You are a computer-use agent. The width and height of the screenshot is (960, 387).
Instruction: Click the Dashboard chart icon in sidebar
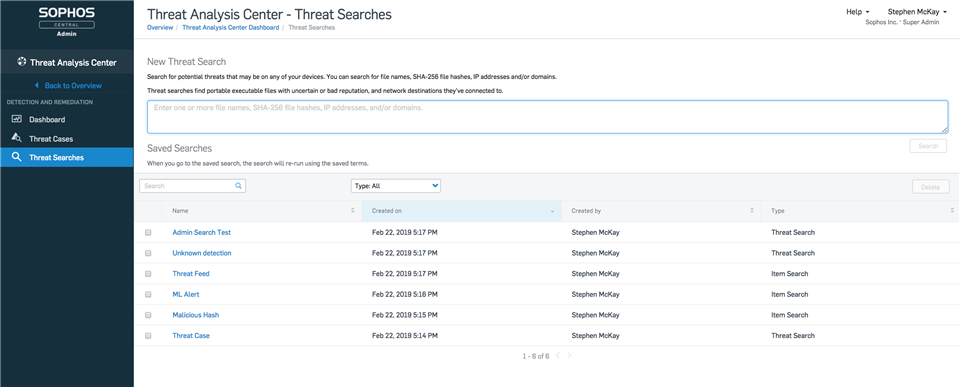point(17,119)
